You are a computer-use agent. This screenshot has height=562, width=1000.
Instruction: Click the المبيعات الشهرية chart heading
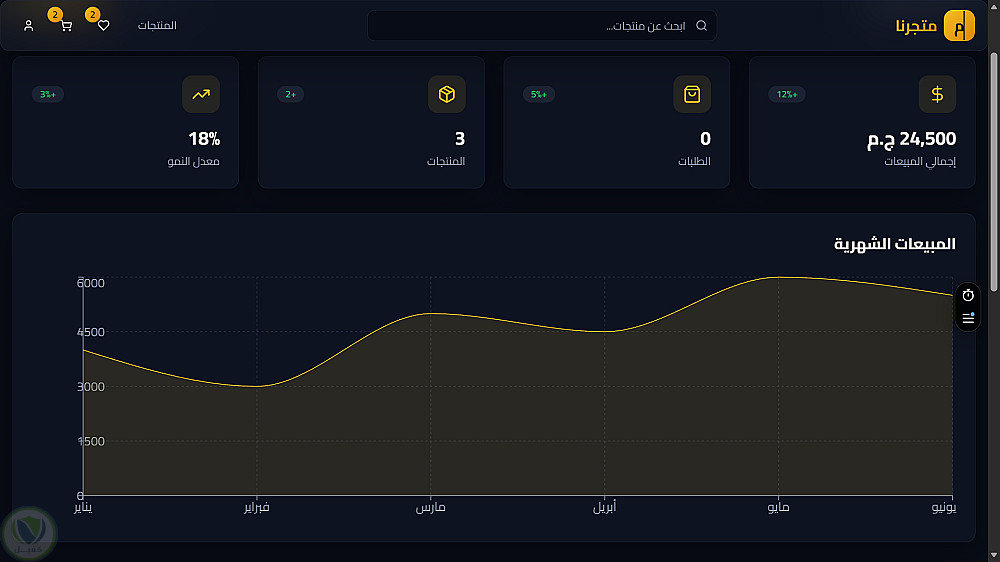(895, 244)
